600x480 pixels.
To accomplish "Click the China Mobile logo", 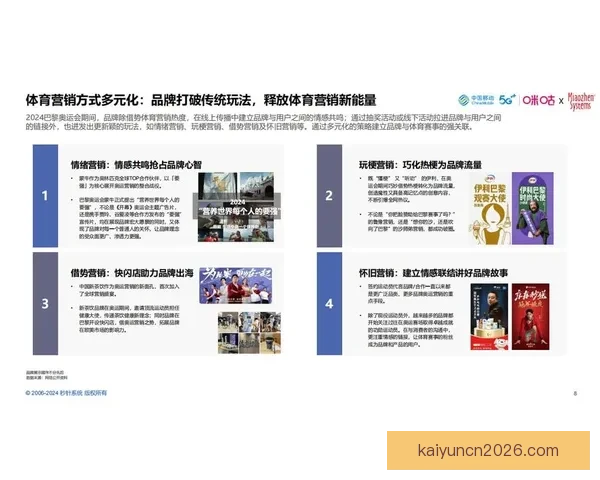I will (476, 100).
